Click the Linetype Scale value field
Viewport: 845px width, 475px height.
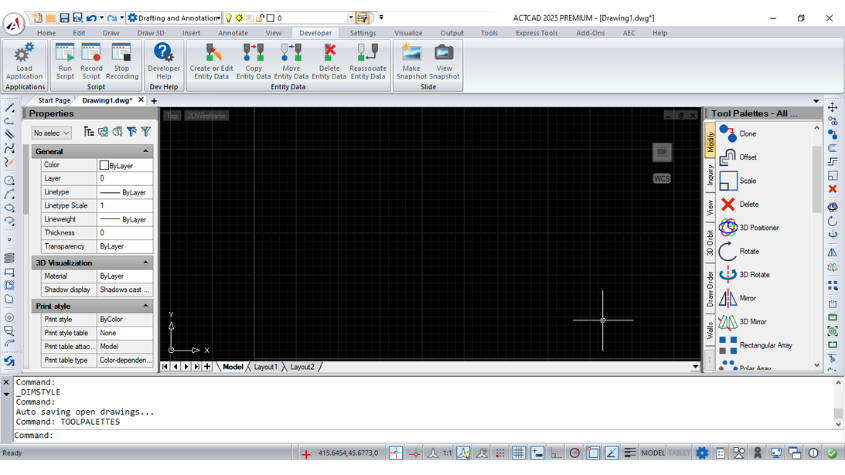tap(124, 205)
